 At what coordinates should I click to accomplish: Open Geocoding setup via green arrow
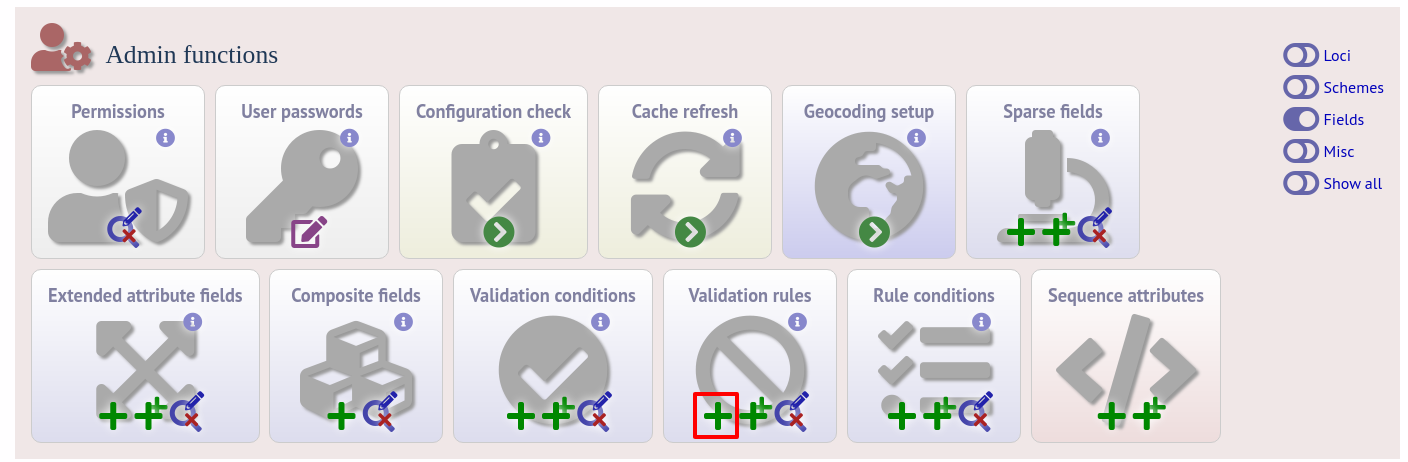(875, 232)
